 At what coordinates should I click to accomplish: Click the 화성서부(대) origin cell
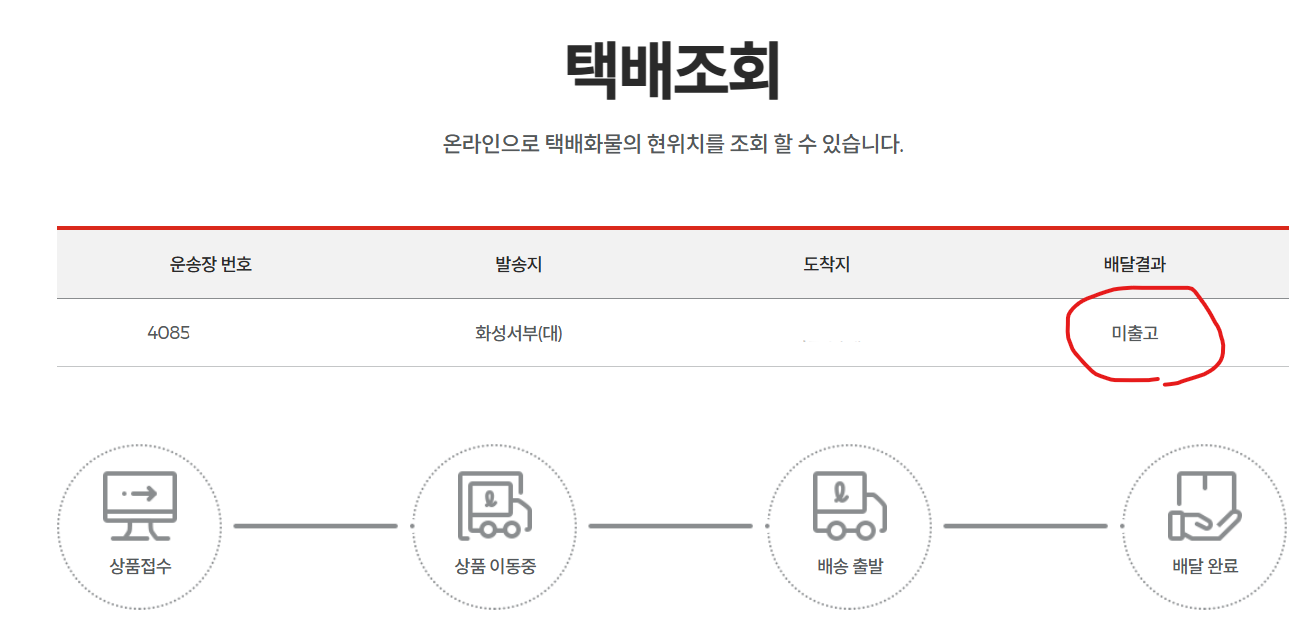tap(518, 333)
